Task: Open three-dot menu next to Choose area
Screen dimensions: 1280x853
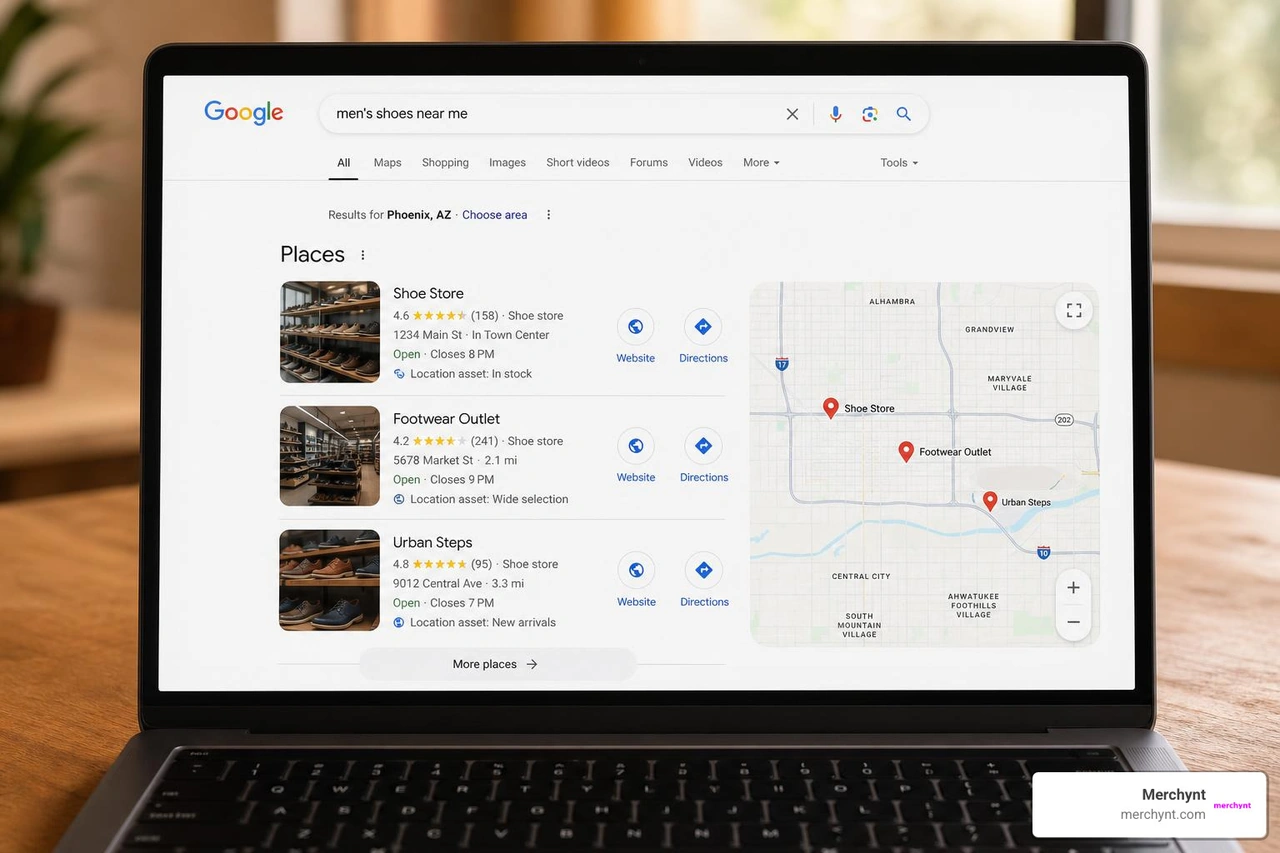Action: coord(548,215)
